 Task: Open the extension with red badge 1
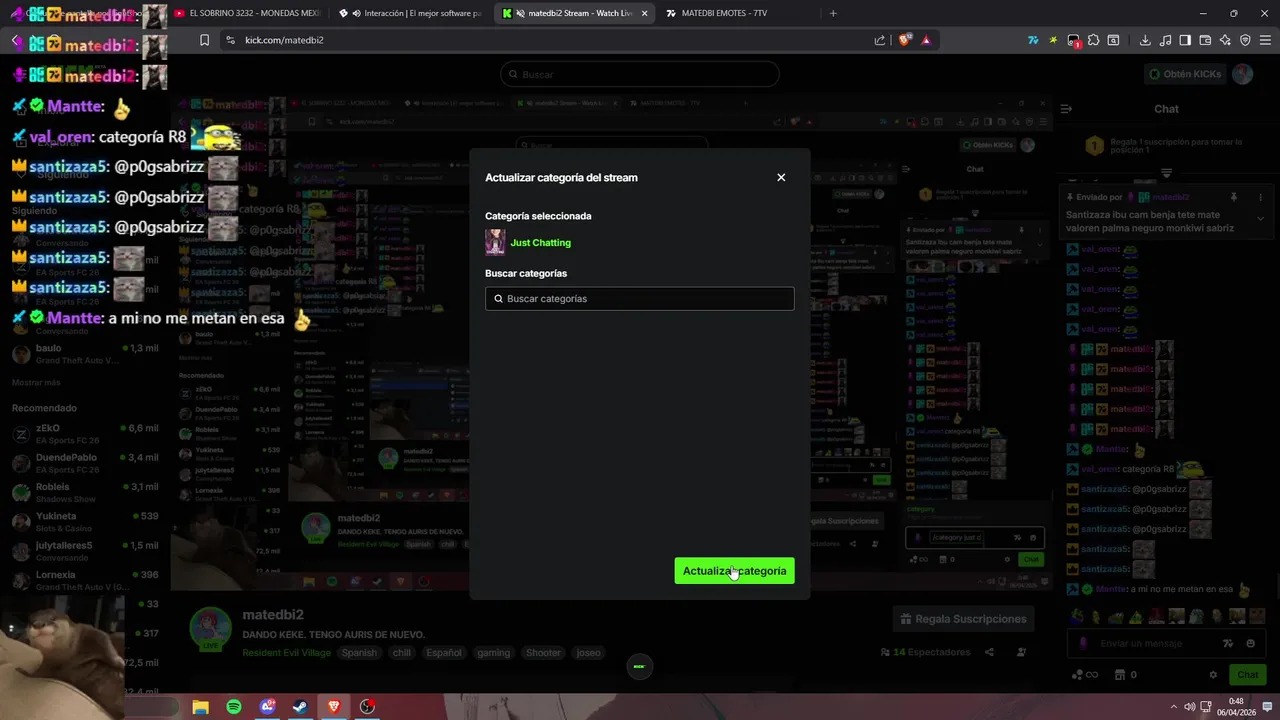(x=1074, y=41)
